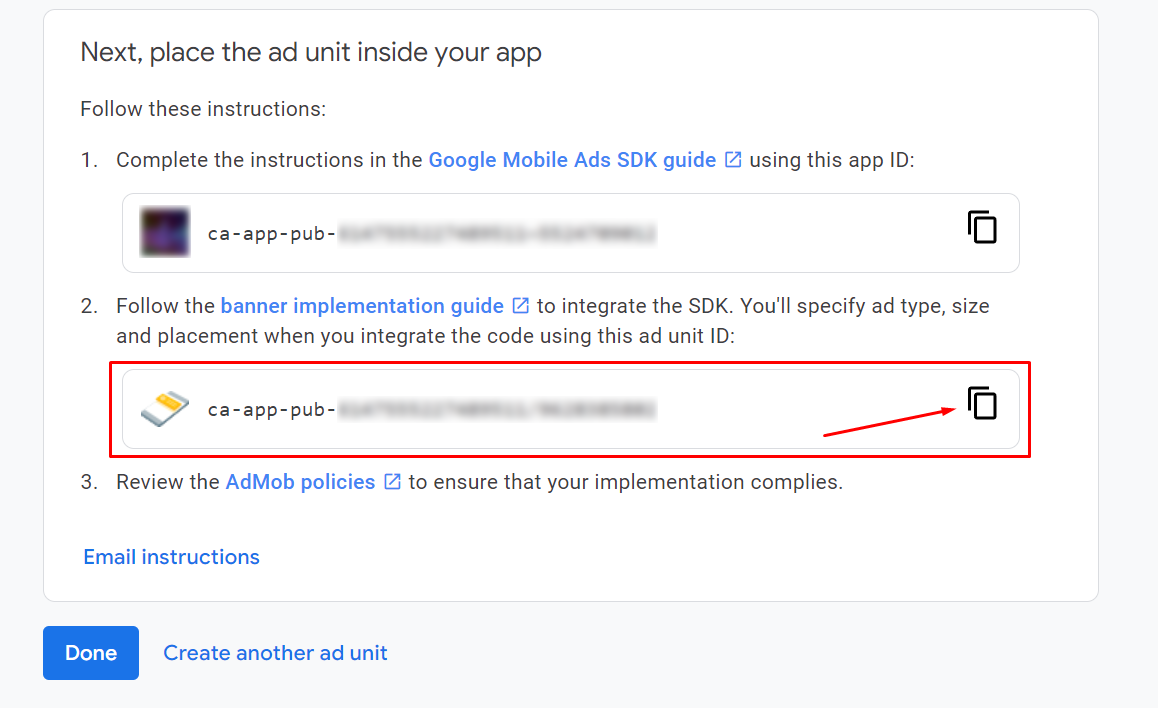This screenshot has width=1158, height=708.
Task: Click external-link icon beside banner implementation guide
Action: point(521,306)
